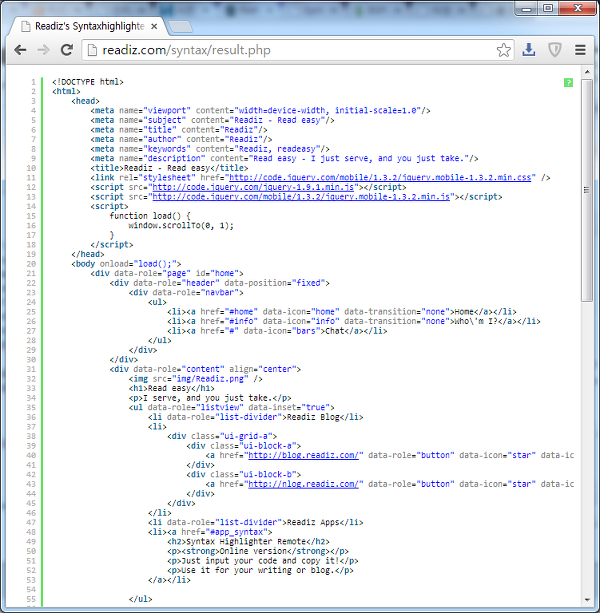Click "Readiz Apps" list-divider line

tap(256, 522)
